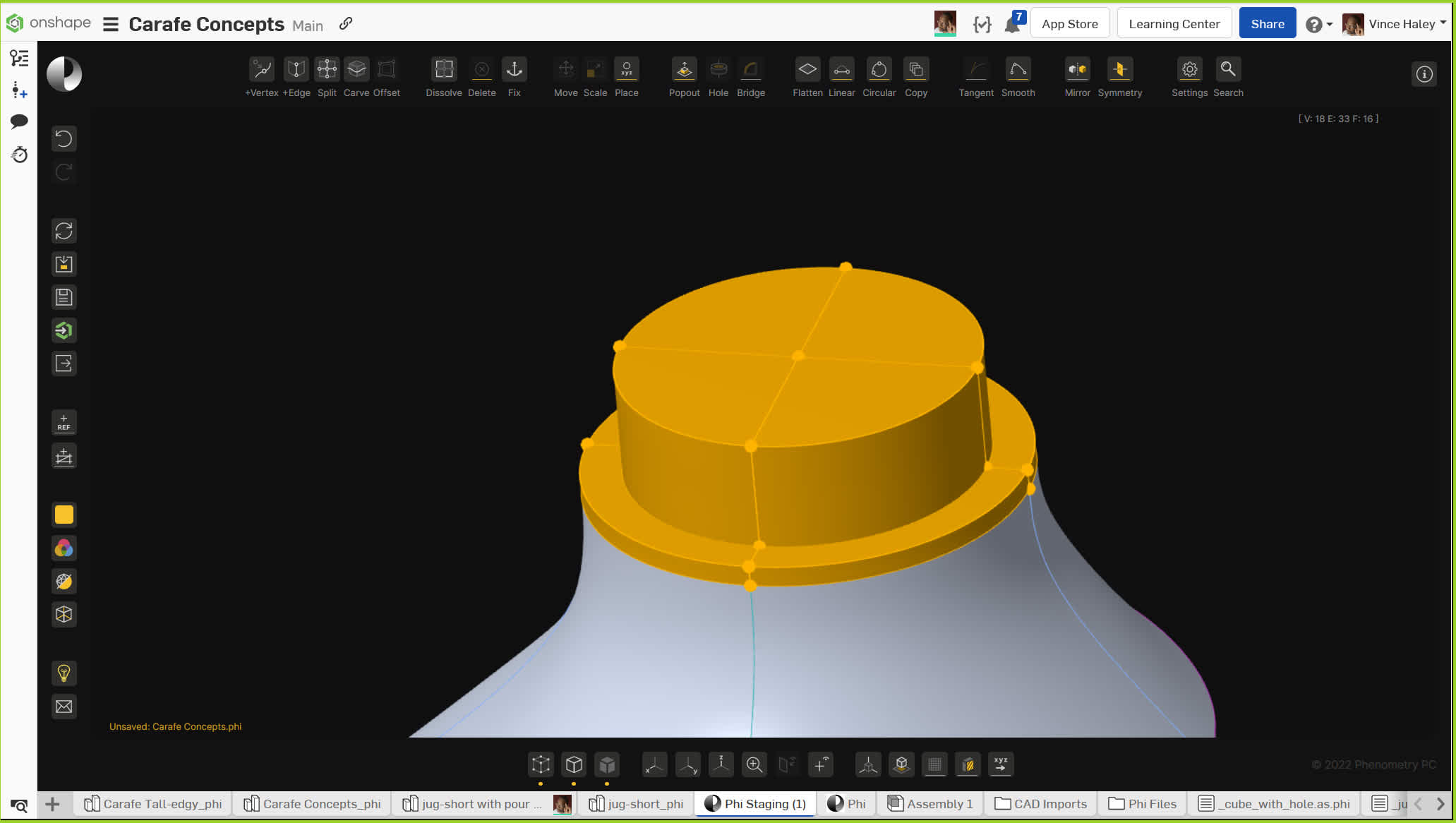Toggle vertex display mode in bottom bar
The image size is (1456, 823).
541,764
